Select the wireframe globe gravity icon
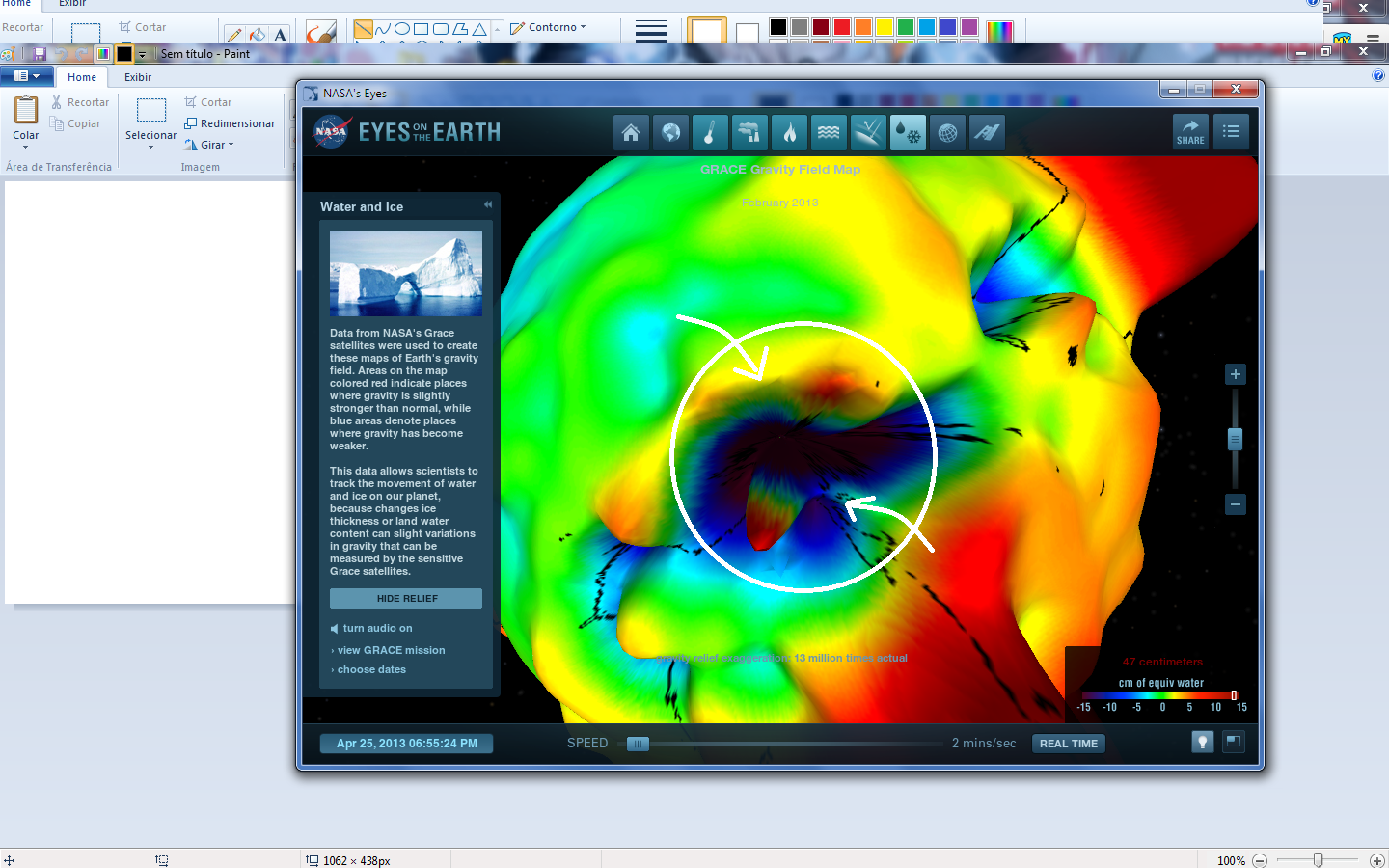This screenshot has height=868, width=1389. pos(947,132)
